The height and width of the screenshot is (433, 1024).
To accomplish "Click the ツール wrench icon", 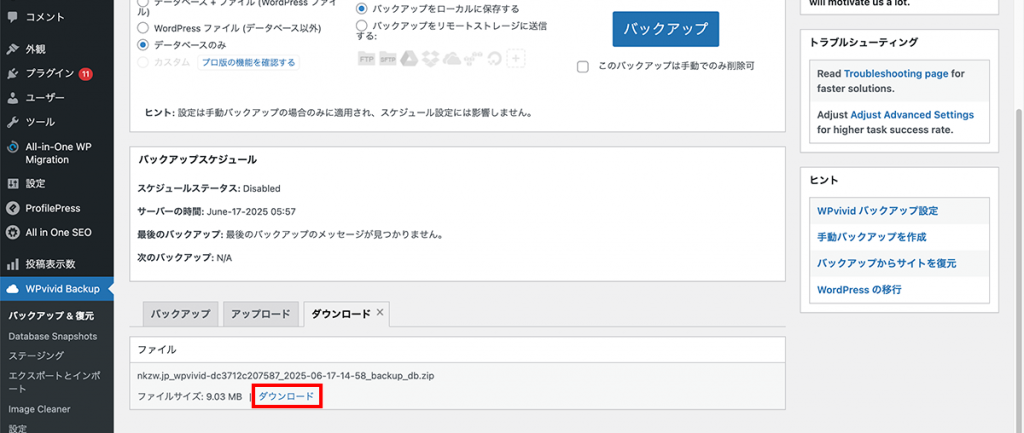I will (12, 122).
